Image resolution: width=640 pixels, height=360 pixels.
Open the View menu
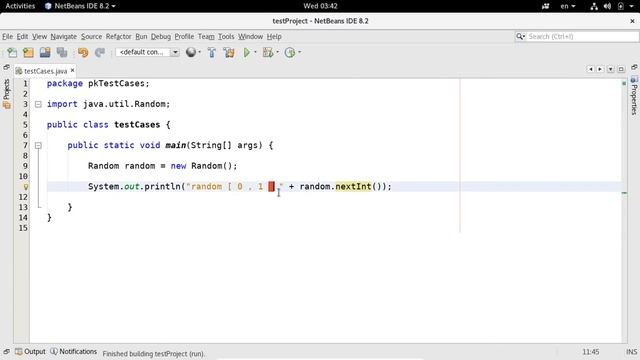coord(40,36)
